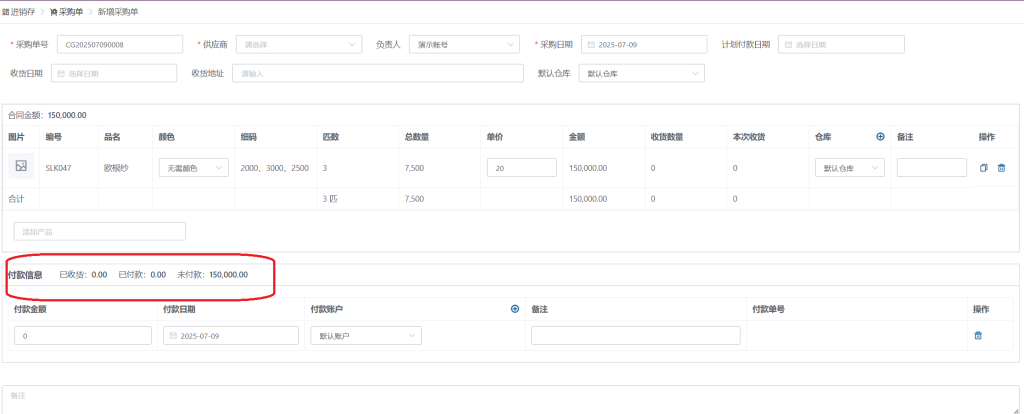The width and height of the screenshot is (1024, 414).
Task: Click the 添加产品 input field
Action: [x=100, y=231]
